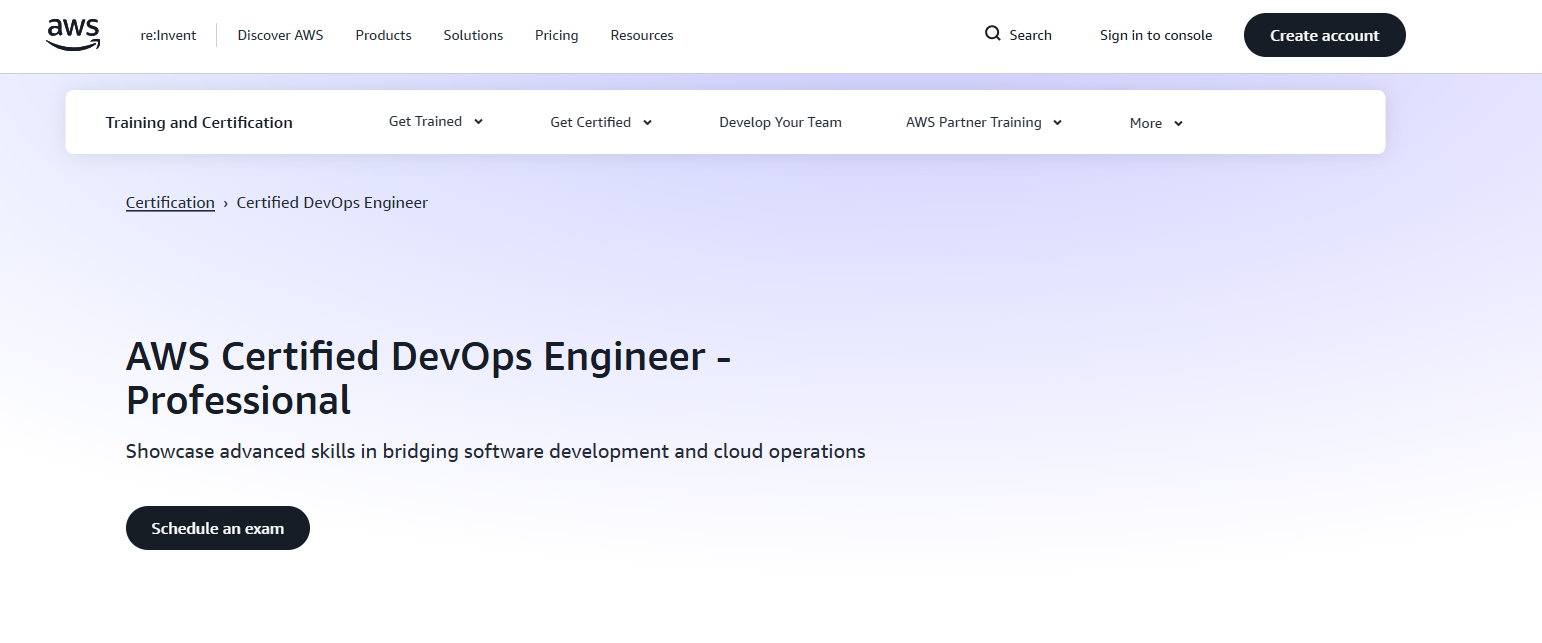Click the AWS logo

pyautogui.click(x=73, y=35)
